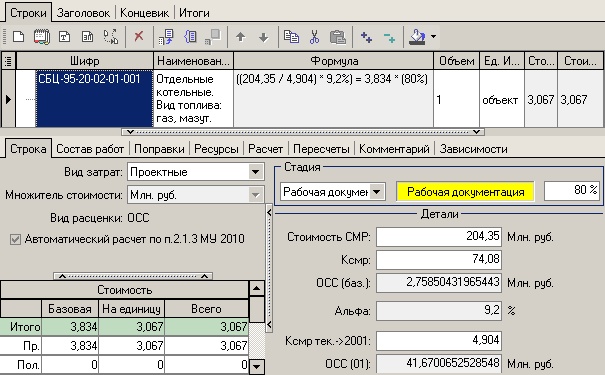Click the Ед. И... column header
Screen dimensions: 605x375
tap(502, 61)
